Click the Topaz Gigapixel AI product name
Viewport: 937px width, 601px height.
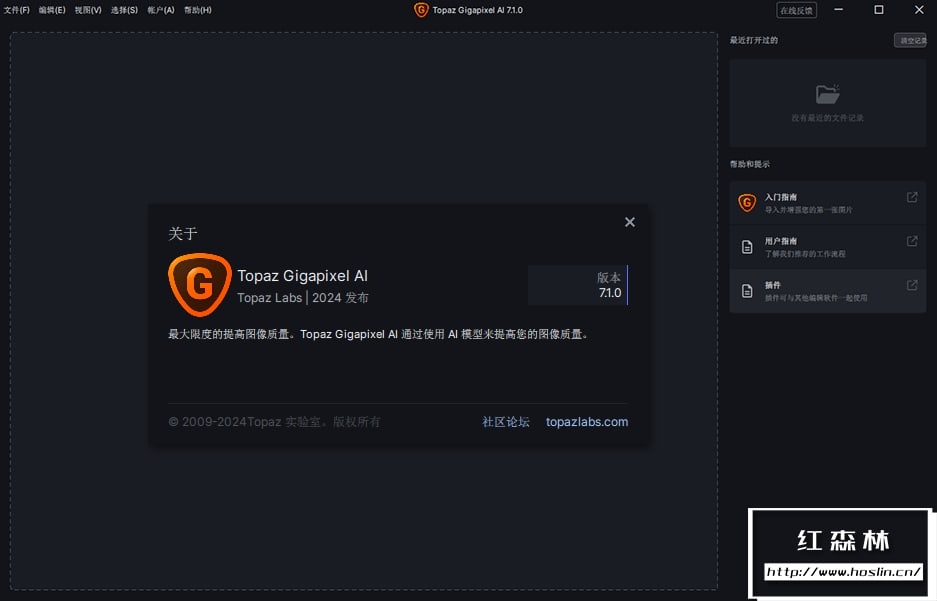[x=302, y=276]
